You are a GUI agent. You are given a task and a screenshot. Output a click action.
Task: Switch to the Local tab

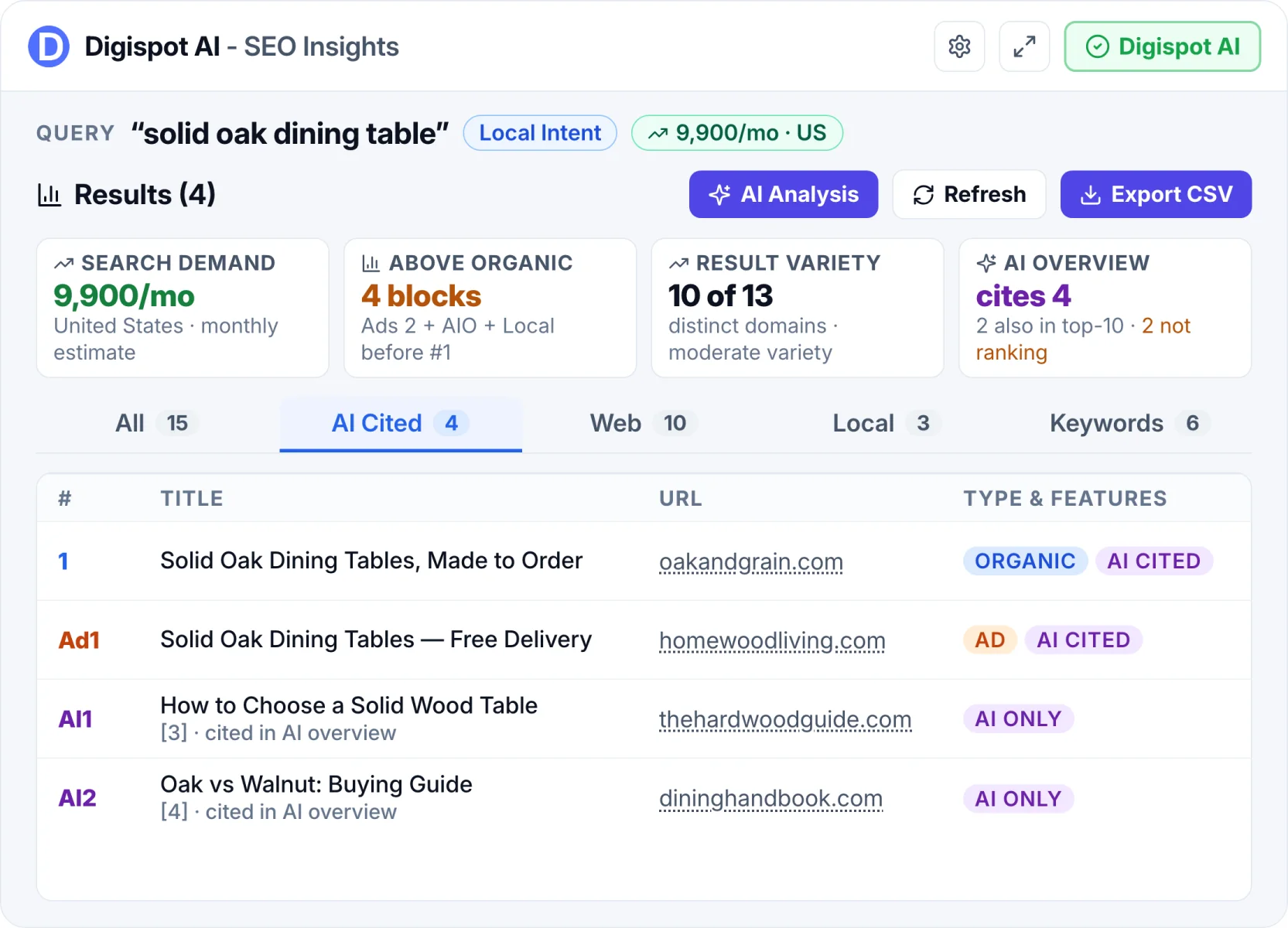tap(887, 423)
